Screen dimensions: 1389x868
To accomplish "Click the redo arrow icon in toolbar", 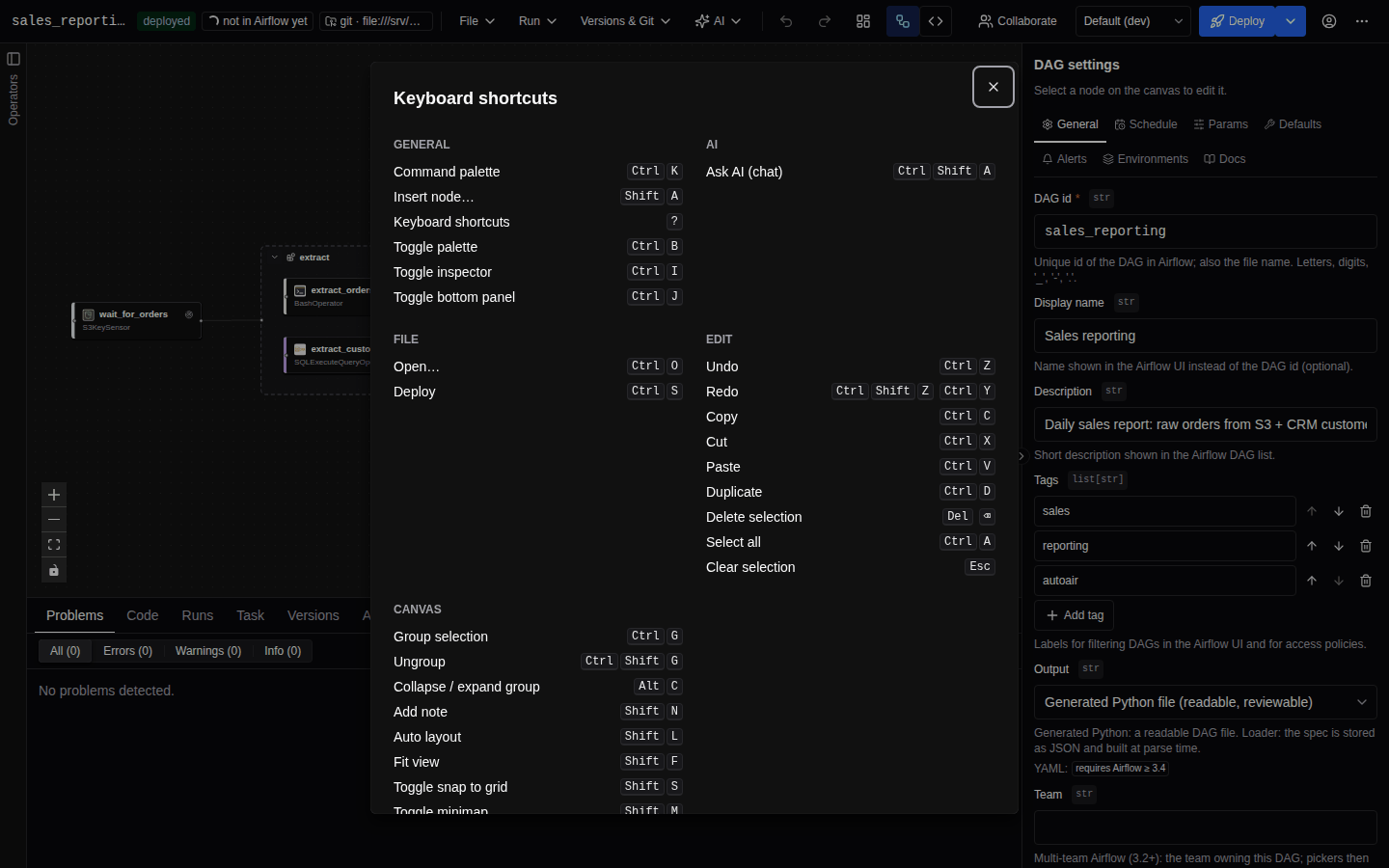I will point(825,21).
